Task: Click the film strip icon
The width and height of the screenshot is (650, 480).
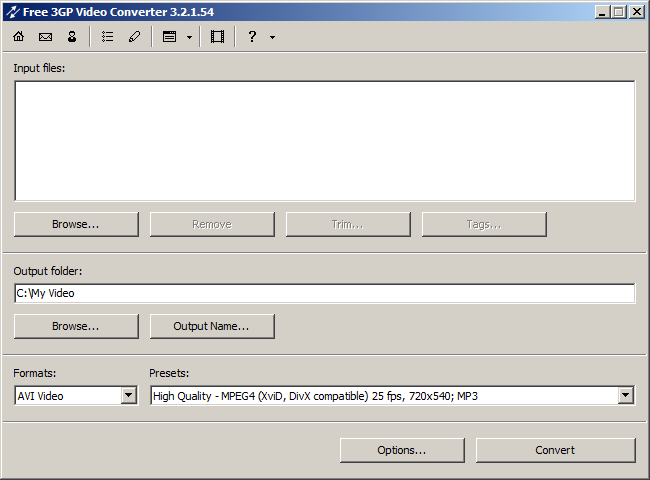Action: click(217, 37)
